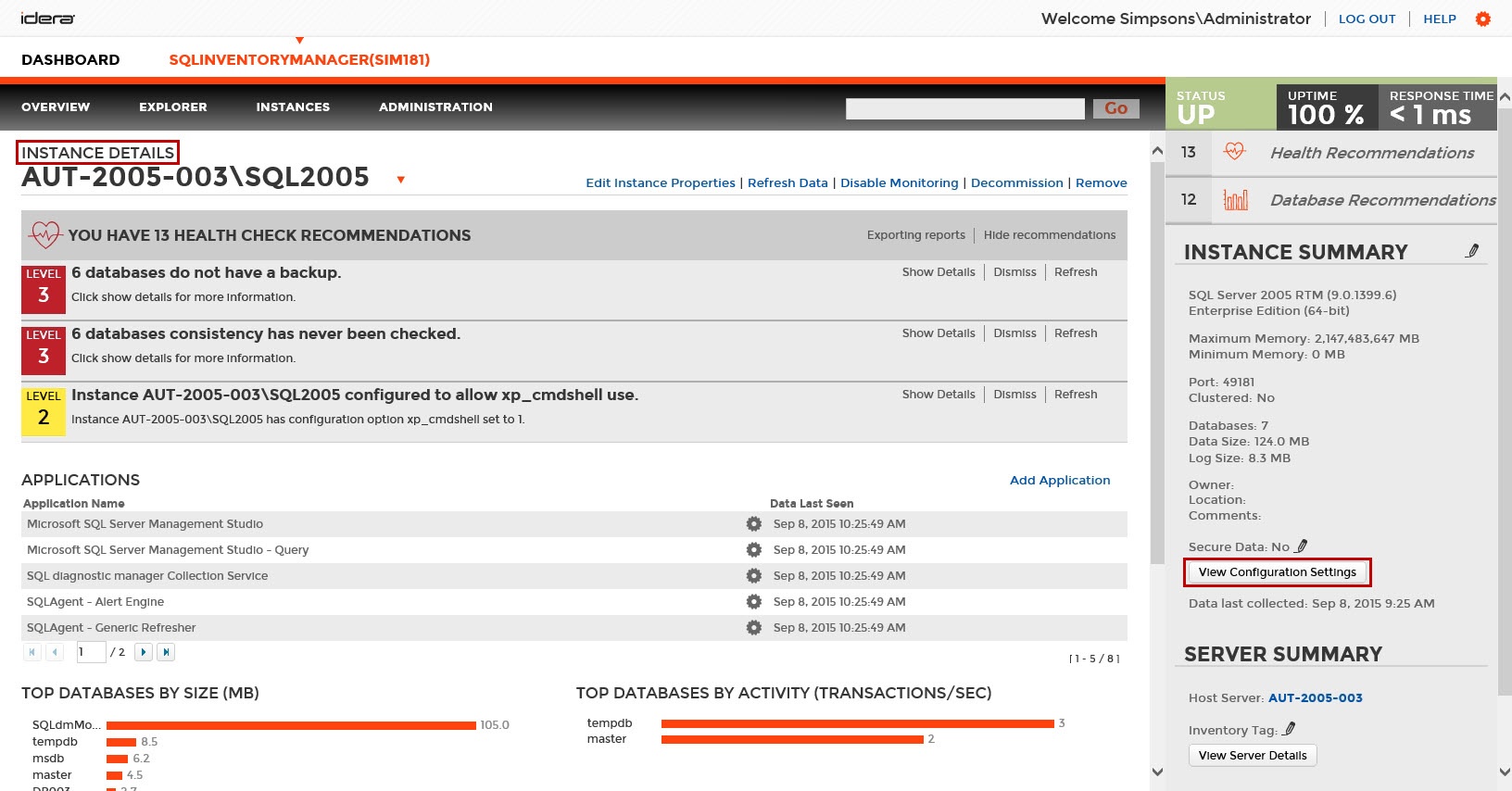This screenshot has height=791, width=1512.
Task: Open the Dashboard tab
Action: click(x=70, y=60)
